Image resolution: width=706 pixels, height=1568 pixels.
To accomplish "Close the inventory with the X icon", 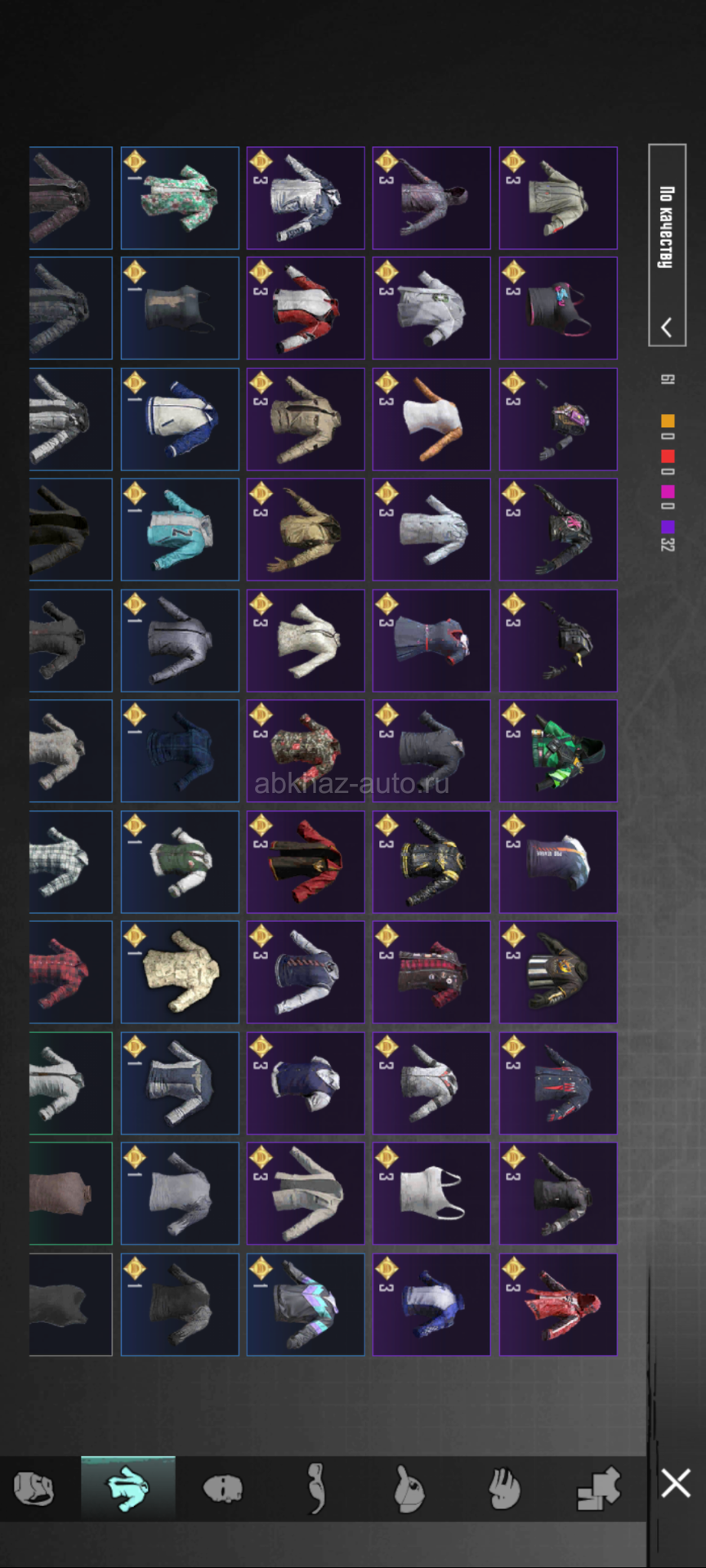I will click(676, 1483).
